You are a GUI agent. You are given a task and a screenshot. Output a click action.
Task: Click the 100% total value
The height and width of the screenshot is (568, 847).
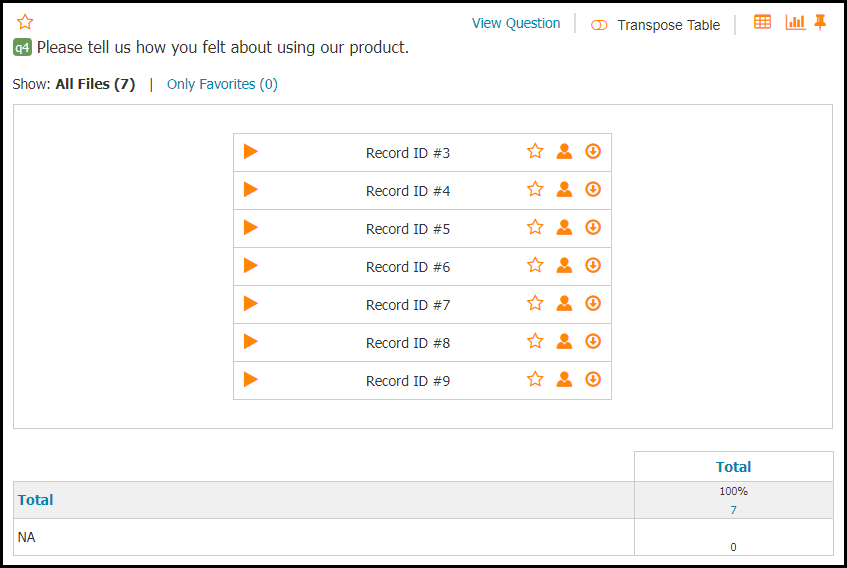(733, 491)
